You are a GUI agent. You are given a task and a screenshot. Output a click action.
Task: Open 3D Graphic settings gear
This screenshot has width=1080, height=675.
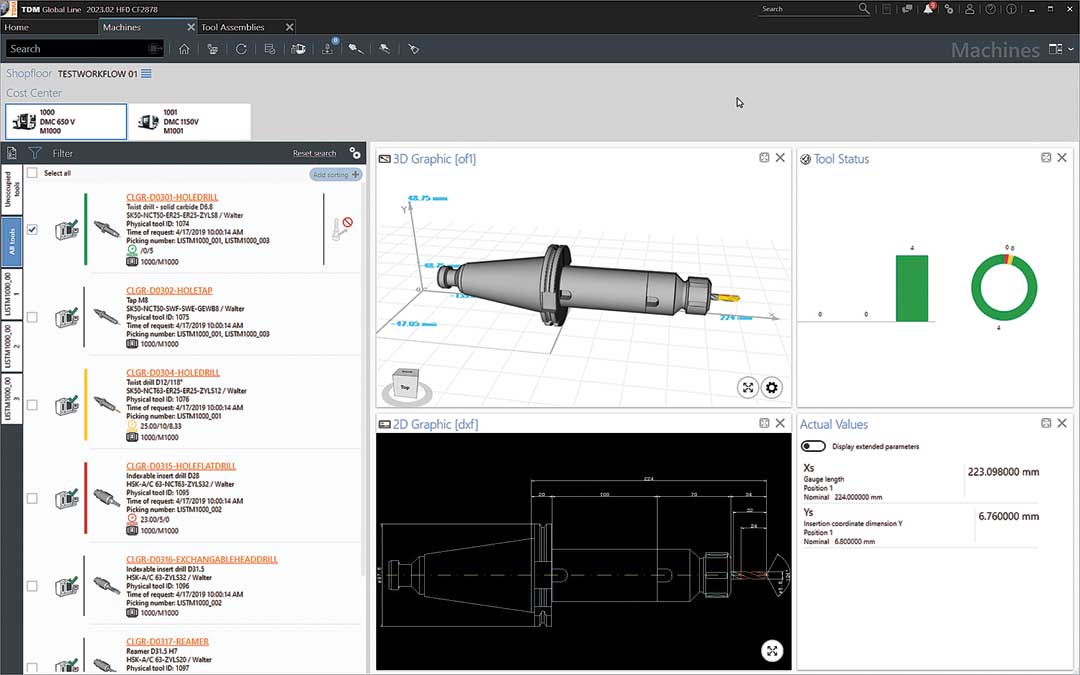(x=772, y=387)
